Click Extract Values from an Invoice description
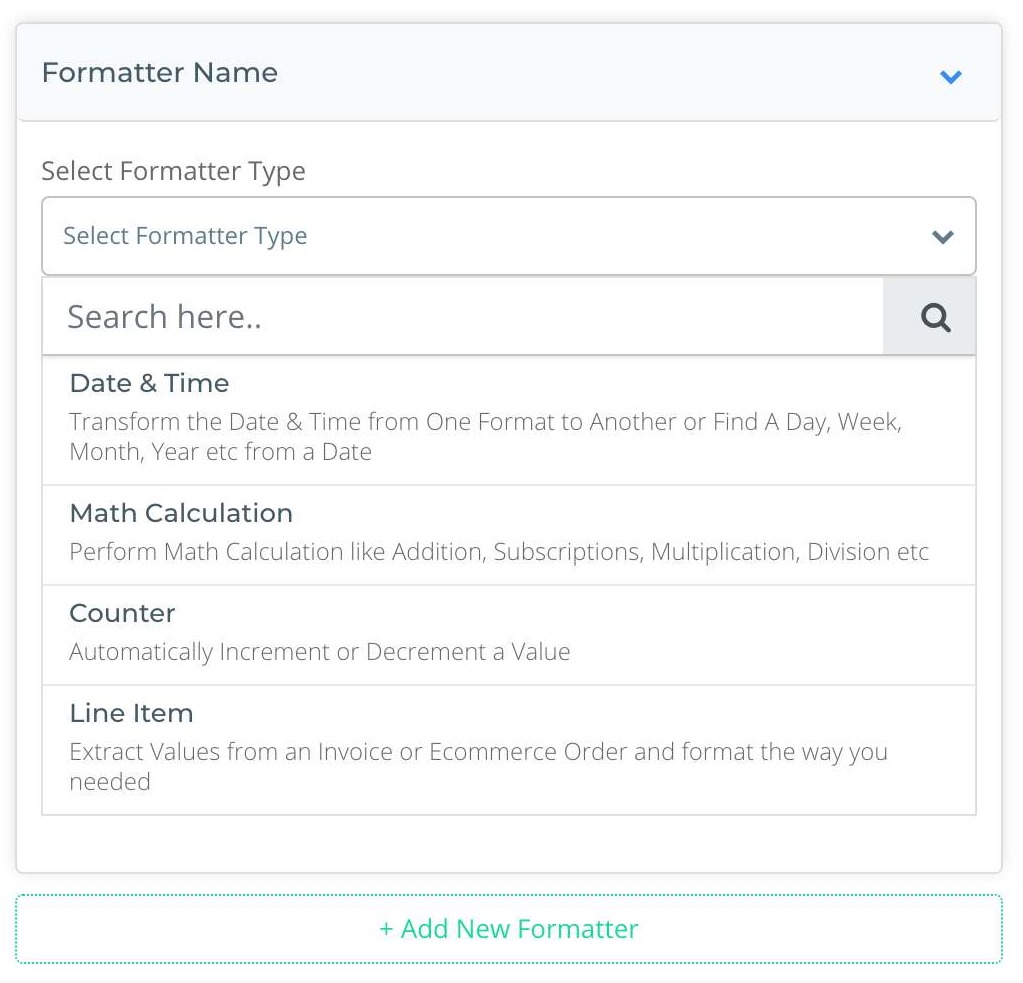The height and width of the screenshot is (983, 1023). [478, 766]
